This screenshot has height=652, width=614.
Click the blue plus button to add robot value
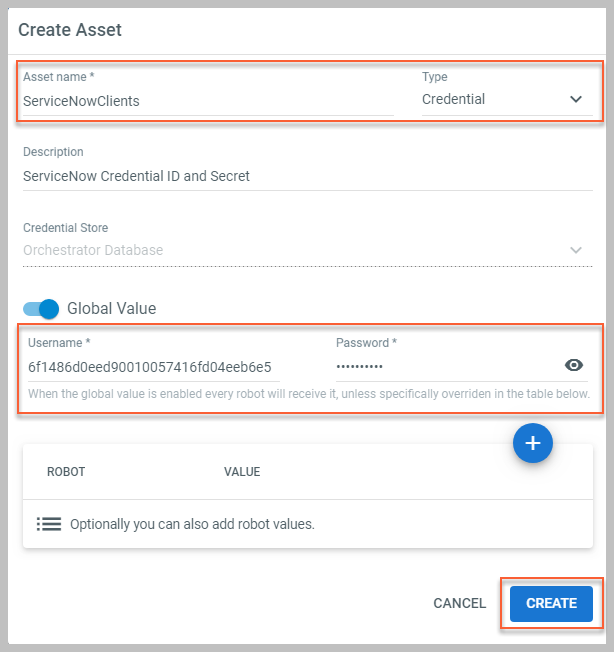533,443
